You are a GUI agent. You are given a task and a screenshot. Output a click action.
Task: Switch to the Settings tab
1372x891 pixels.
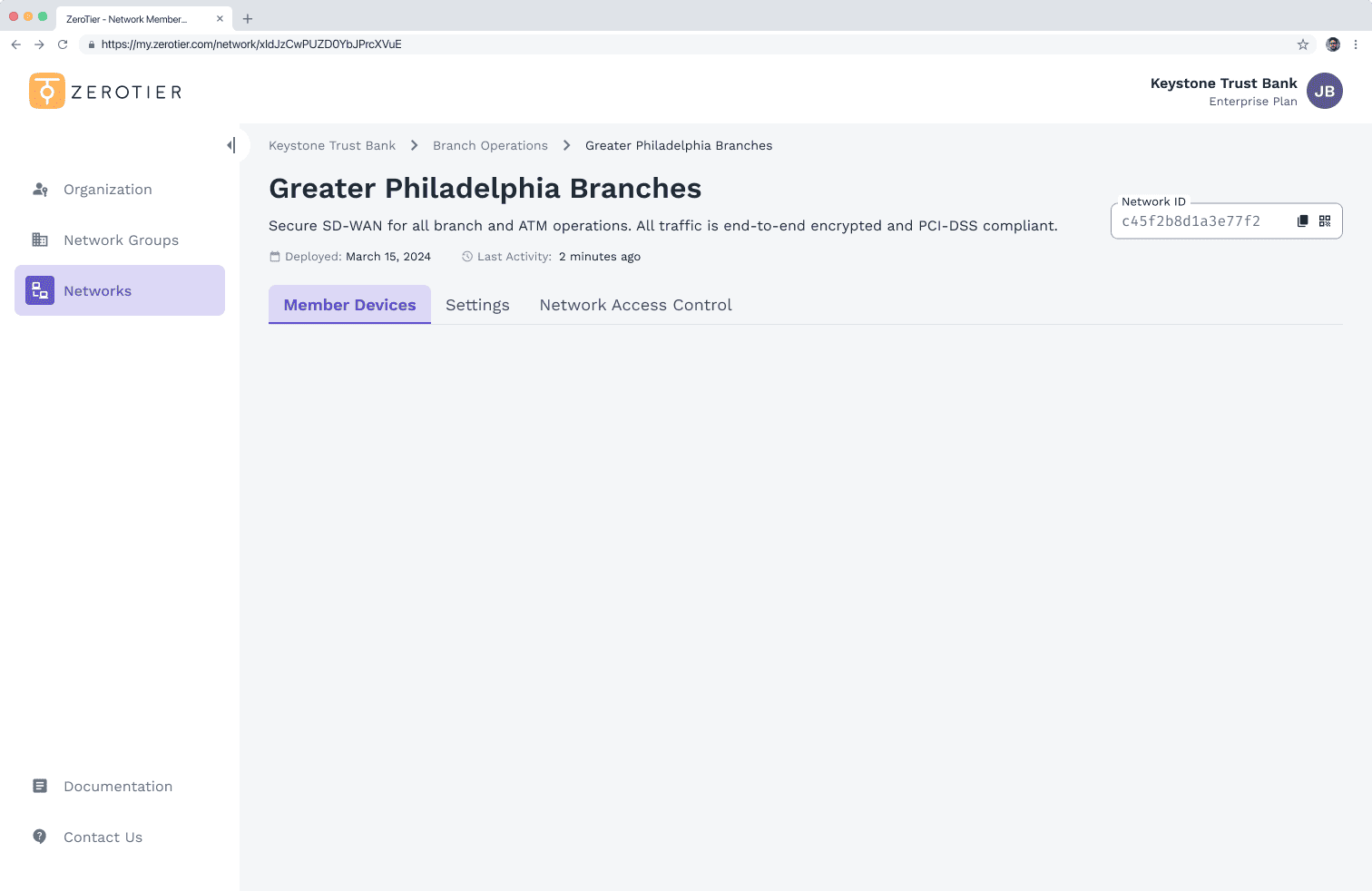point(477,305)
